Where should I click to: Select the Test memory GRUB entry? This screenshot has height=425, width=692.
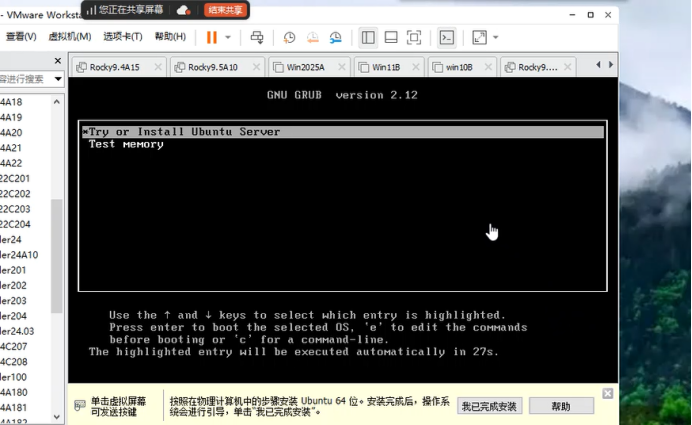coord(126,145)
